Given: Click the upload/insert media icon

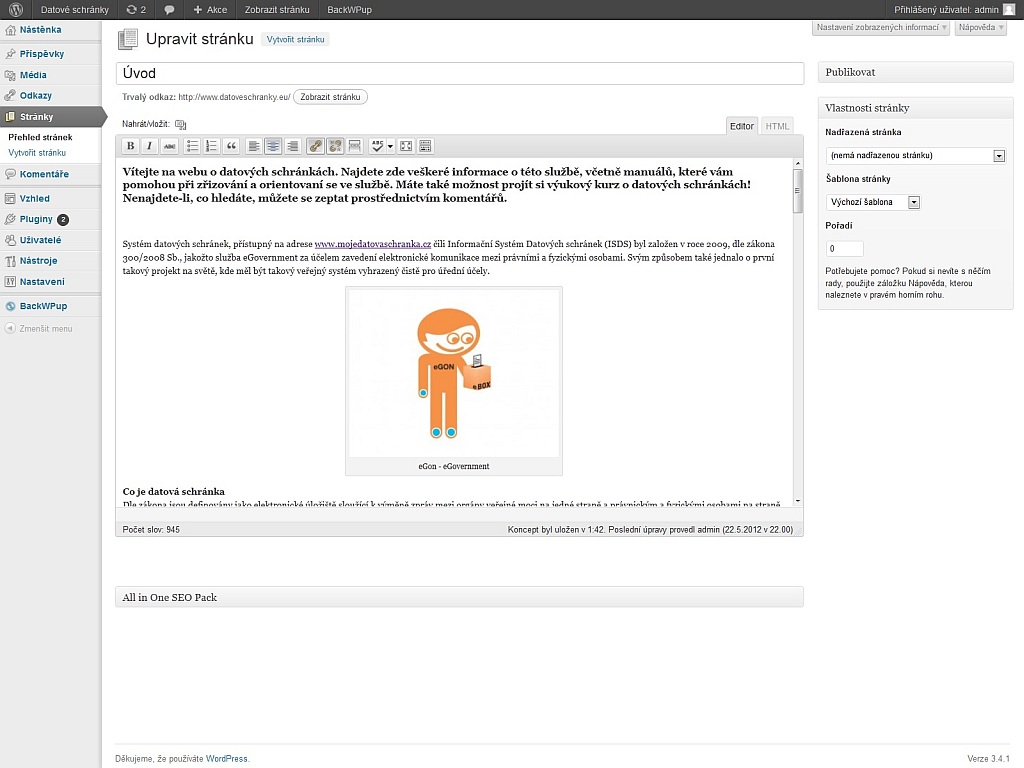Looking at the screenshot, I should pos(181,124).
